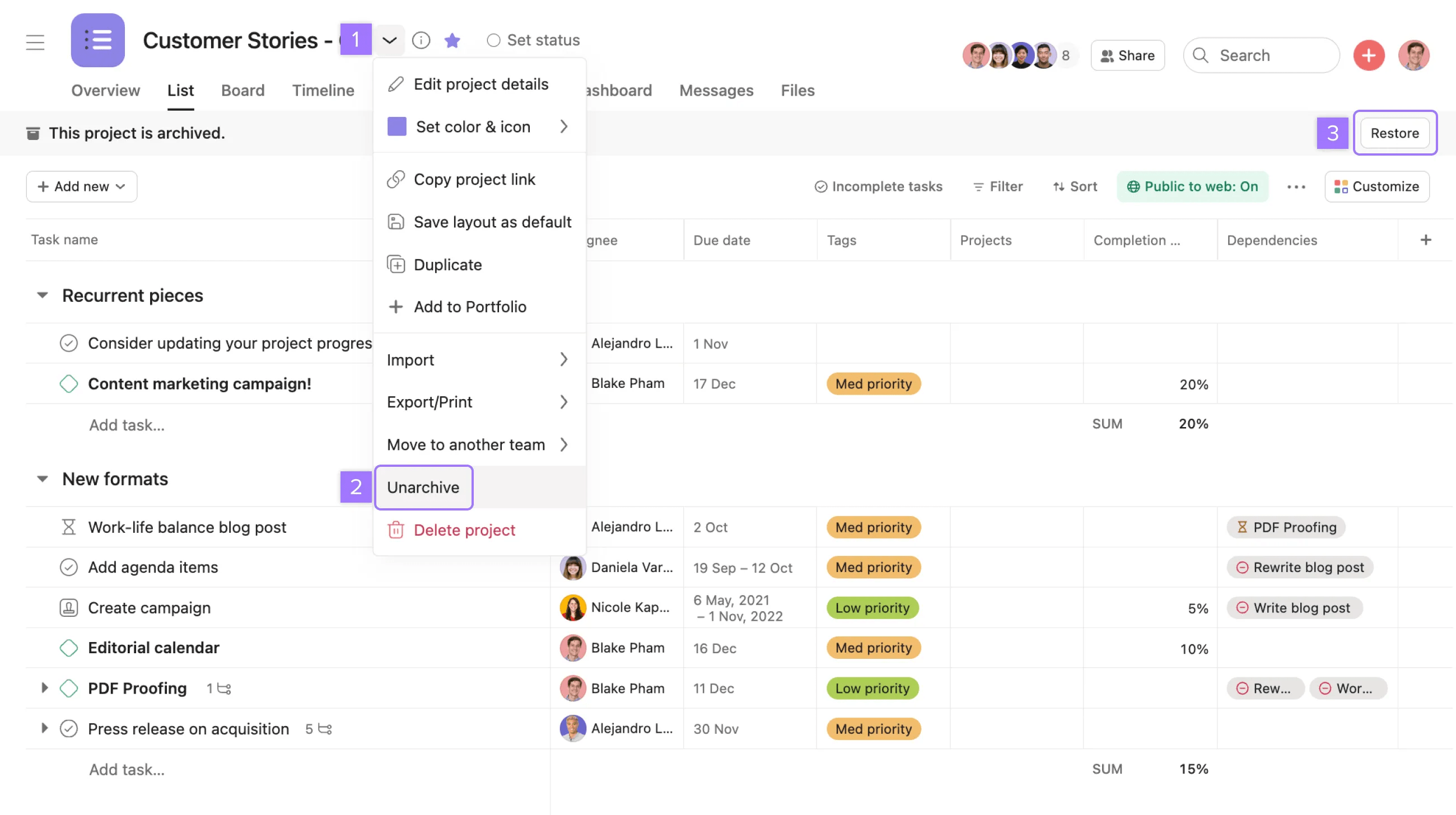1456x815 pixels.
Task: Toggle the Public to web setting
Action: [1193, 186]
